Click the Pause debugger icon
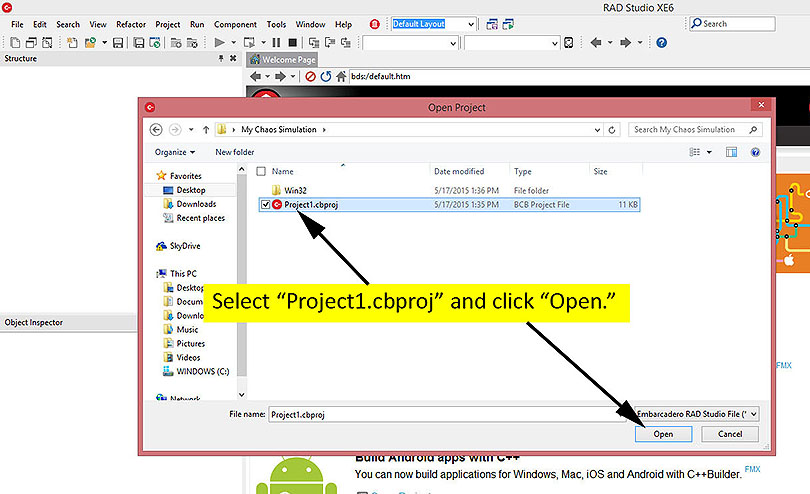The height and width of the screenshot is (494, 810). (276, 42)
